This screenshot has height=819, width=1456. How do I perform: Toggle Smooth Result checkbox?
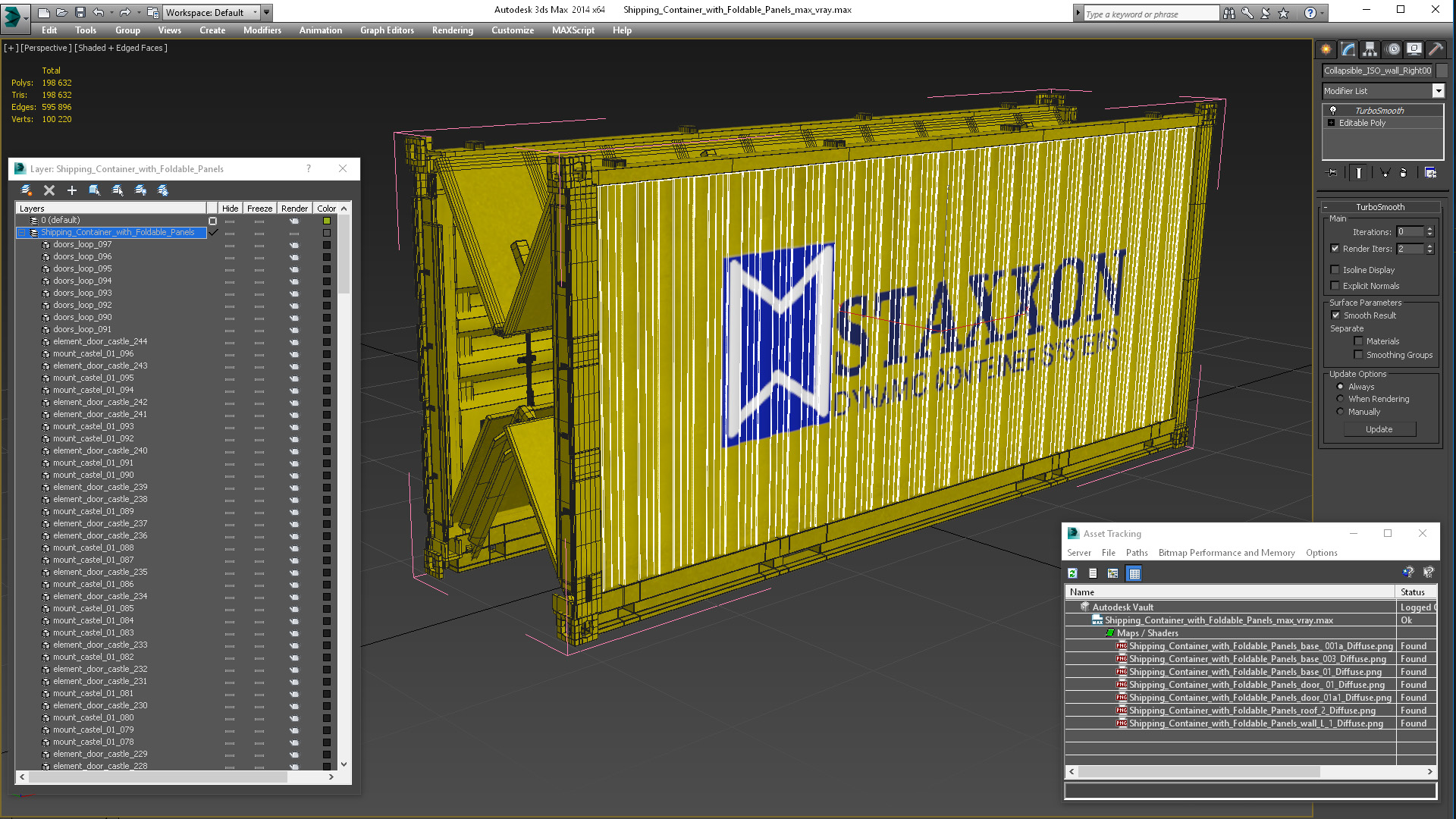click(1335, 315)
